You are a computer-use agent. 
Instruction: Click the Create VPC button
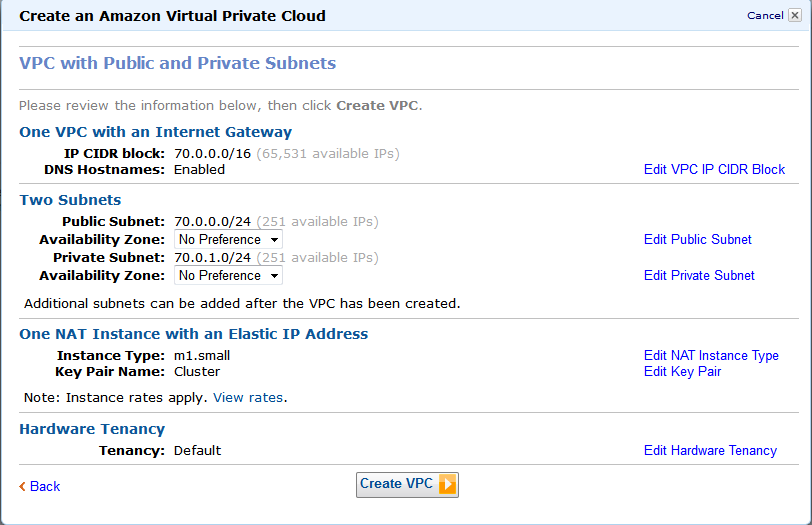click(x=407, y=485)
